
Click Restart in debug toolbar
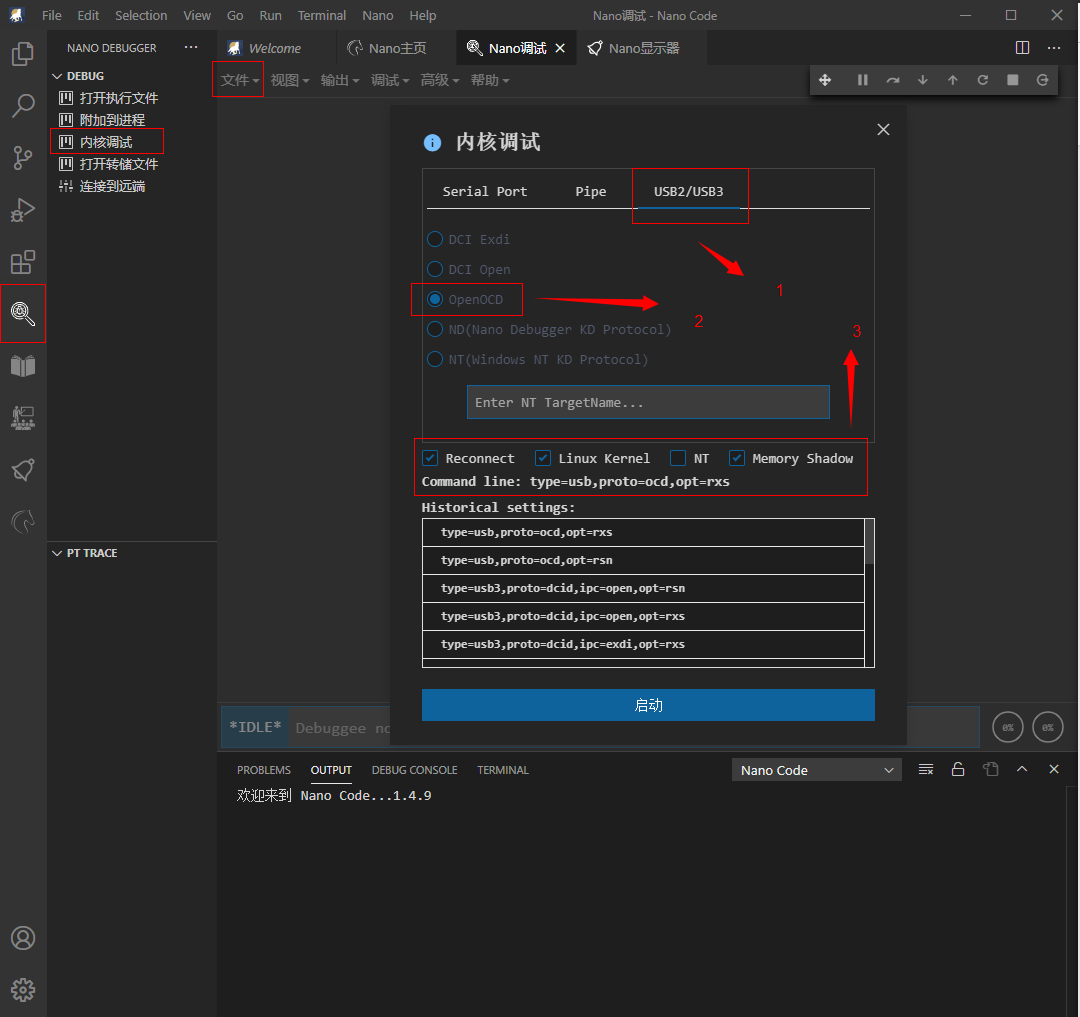[x=983, y=81]
